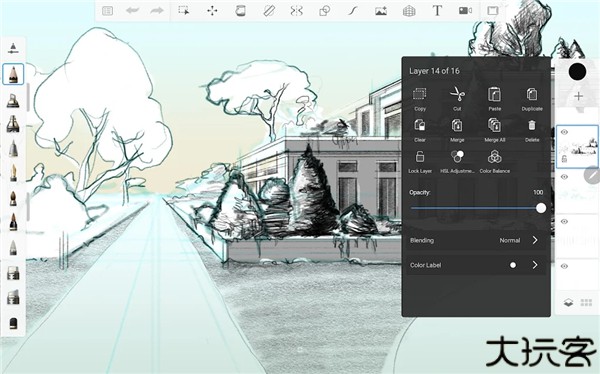Merge All layers
This screenshot has width=600, height=374.
click(x=494, y=130)
